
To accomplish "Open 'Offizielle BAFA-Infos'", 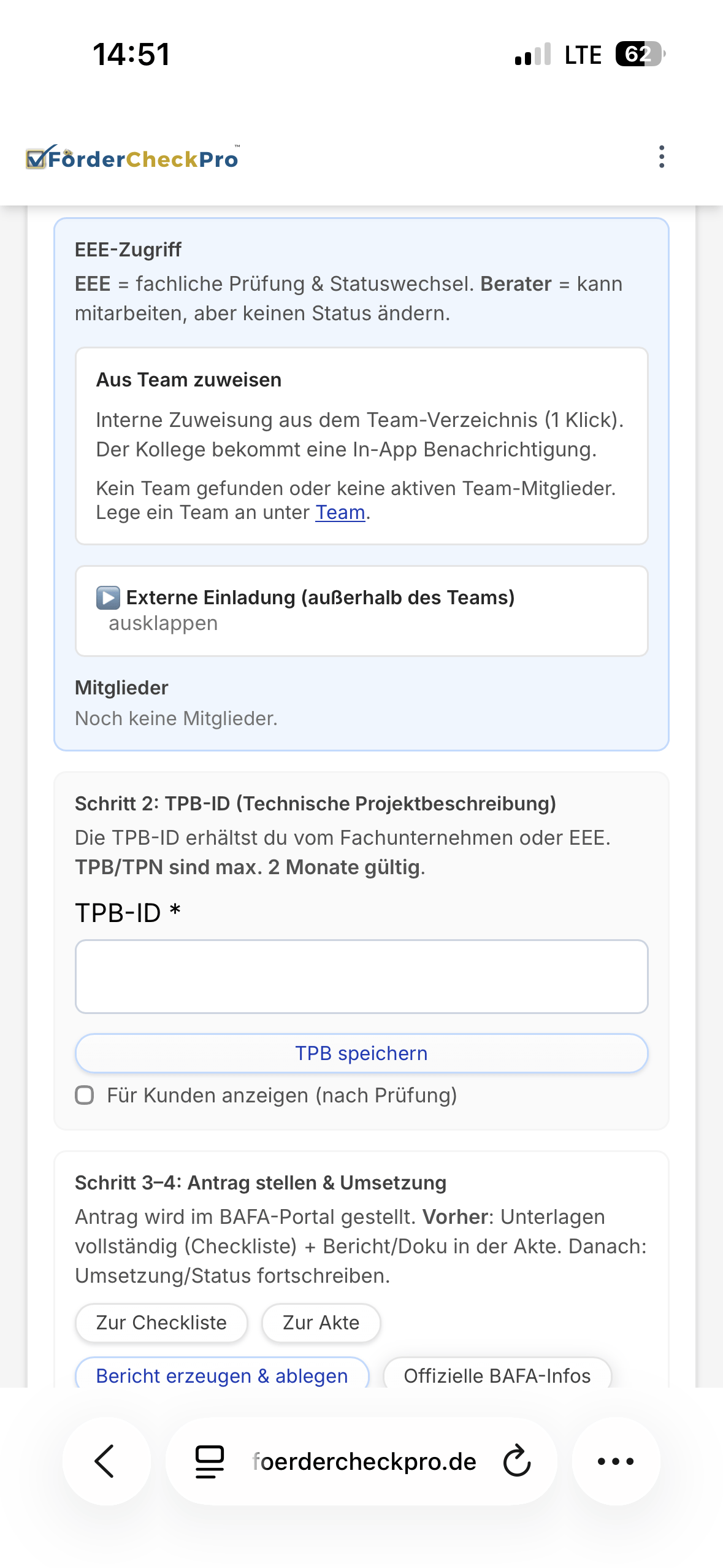I will 497,1376.
